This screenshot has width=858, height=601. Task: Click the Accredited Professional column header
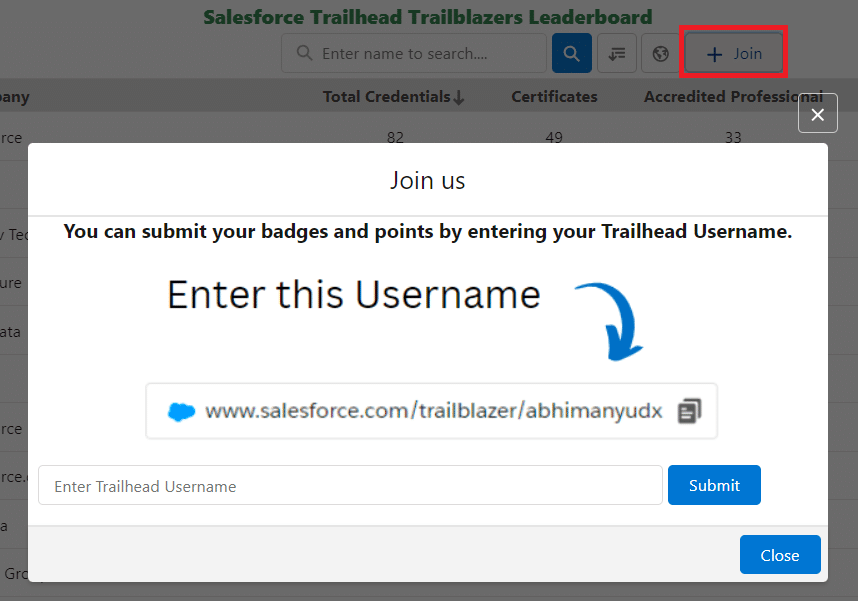coord(733,97)
